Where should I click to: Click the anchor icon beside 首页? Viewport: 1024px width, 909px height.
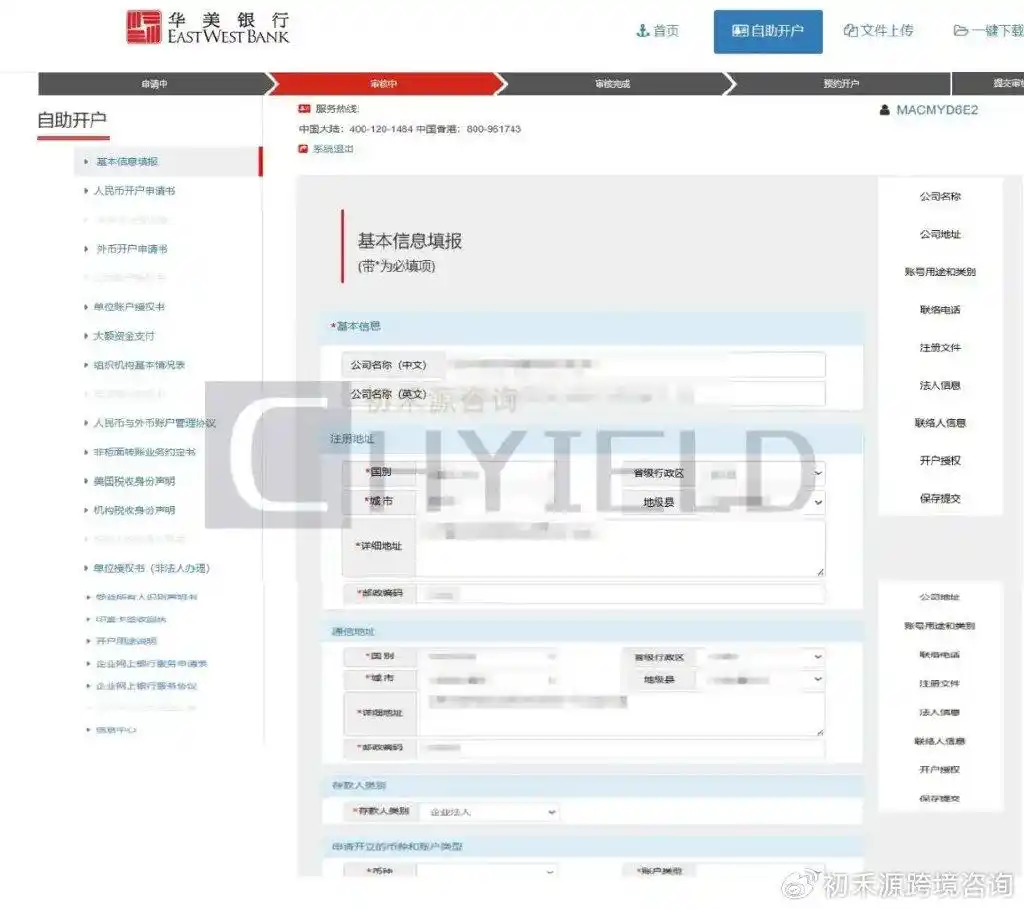[644, 31]
